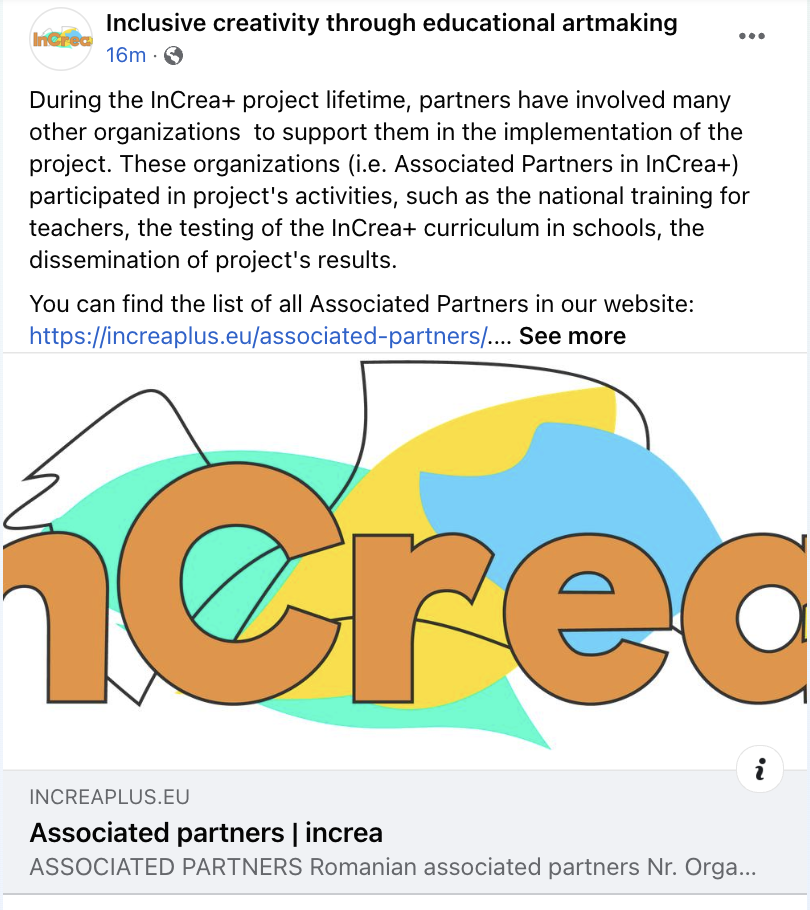Click the 'You can find the list' sentence

(361, 304)
